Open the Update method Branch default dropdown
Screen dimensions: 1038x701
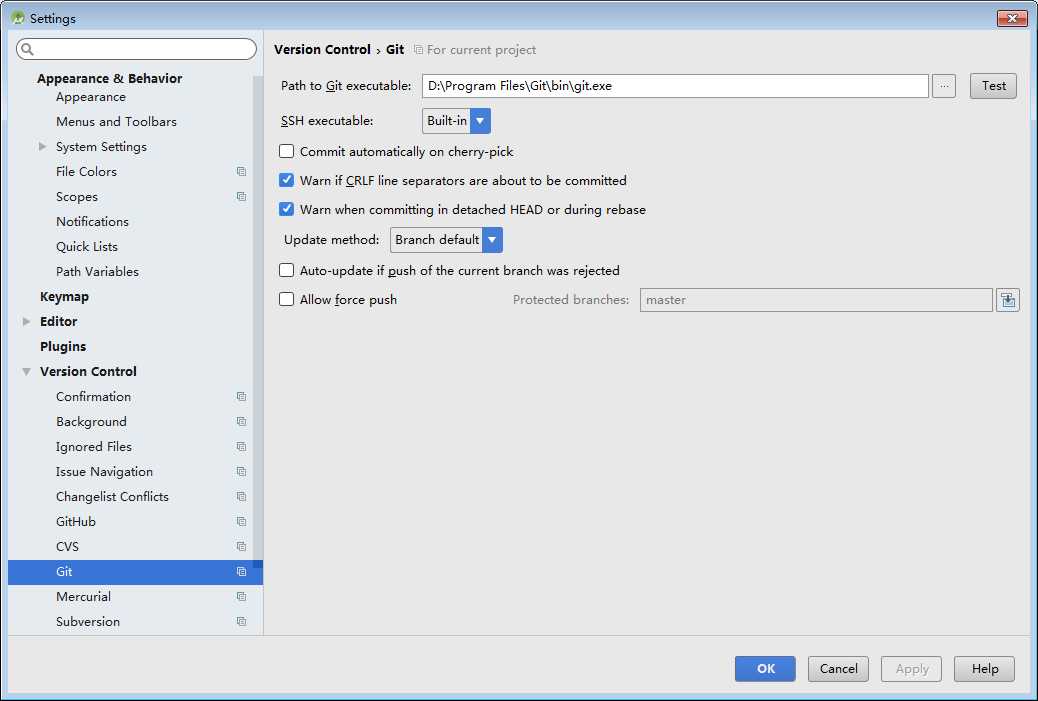point(446,240)
